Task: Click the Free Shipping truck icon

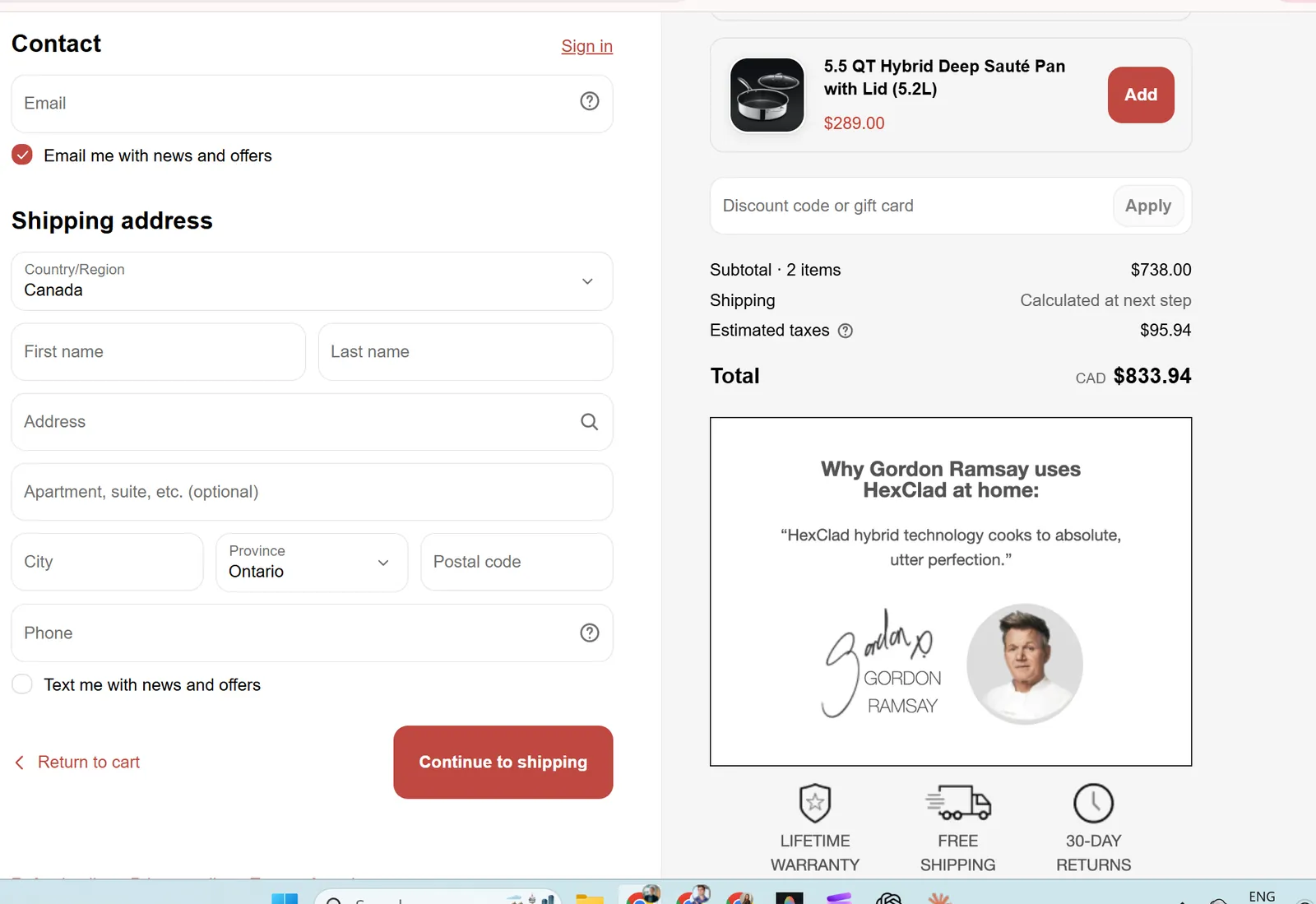Action: point(958,803)
